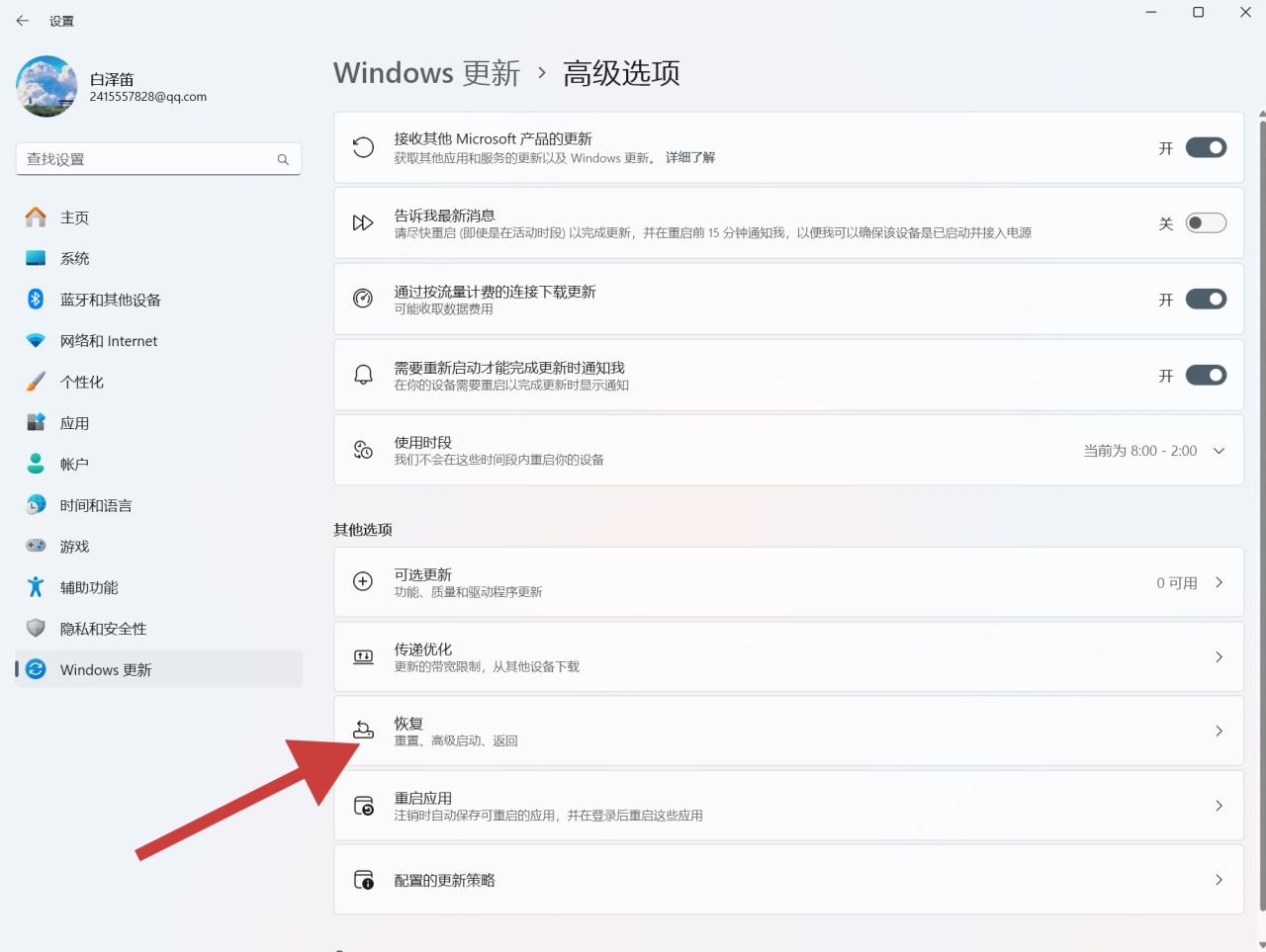Image resolution: width=1266 pixels, height=952 pixels.
Task: Click the 重置、高级启动、返回 description text
Action: click(x=456, y=741)
